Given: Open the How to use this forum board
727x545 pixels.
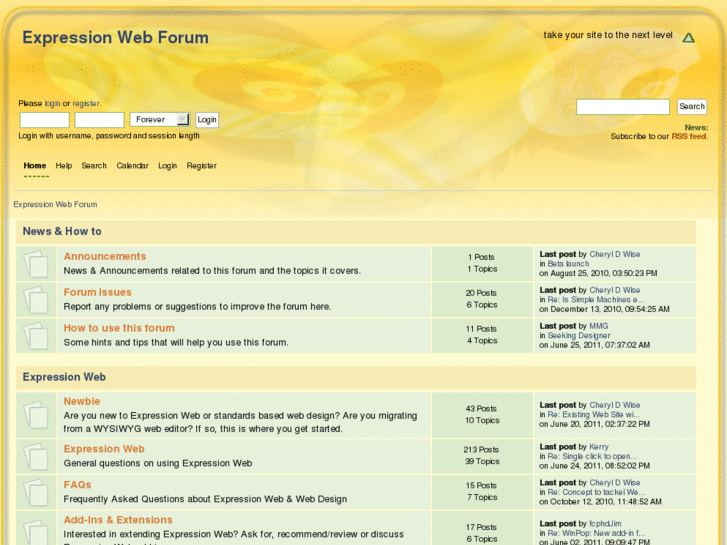Looking at the screenshot, I should point(119,328).
